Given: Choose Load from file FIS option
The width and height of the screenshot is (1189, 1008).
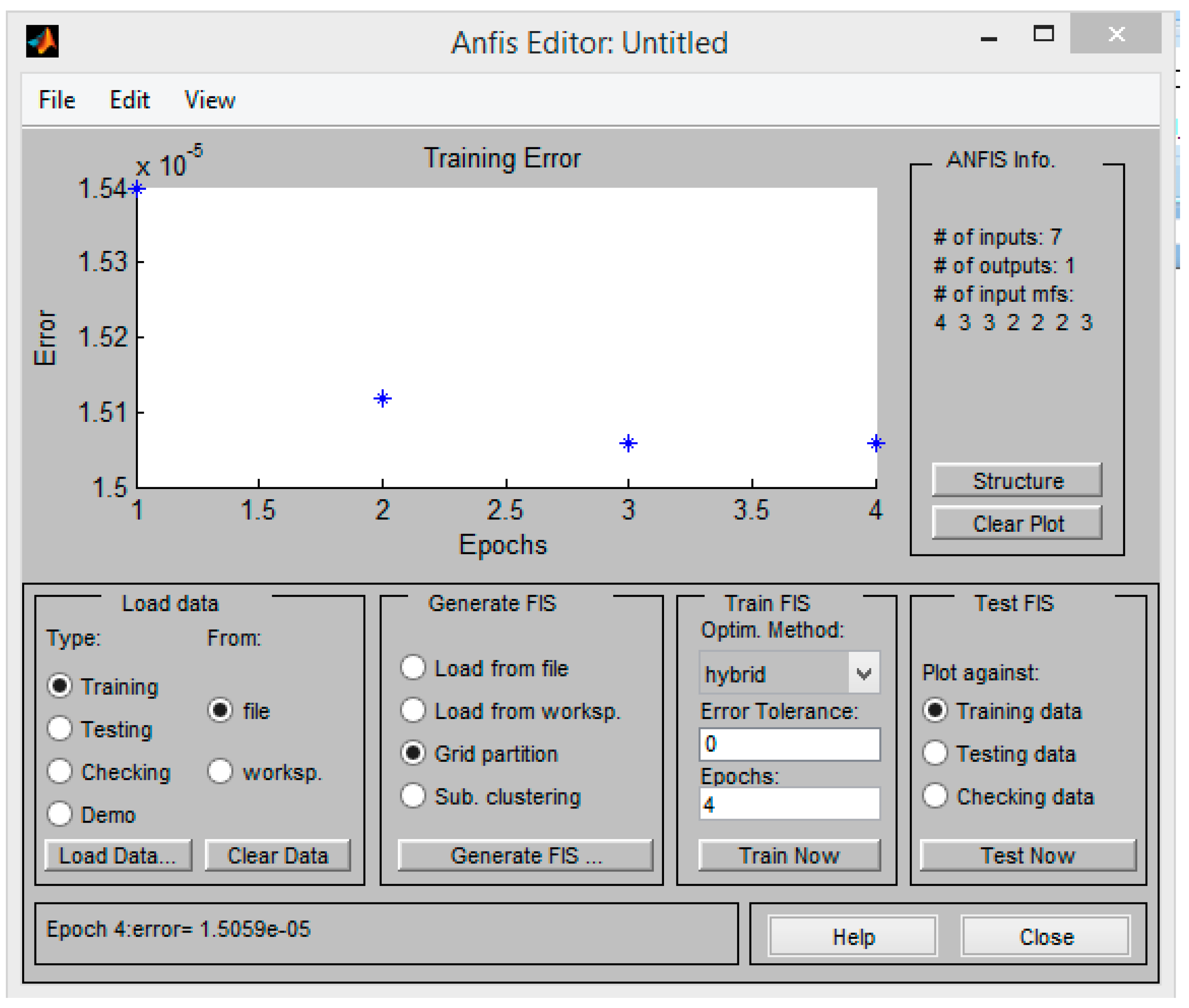Looking at the screenshot, I should [x=413, y=667].
